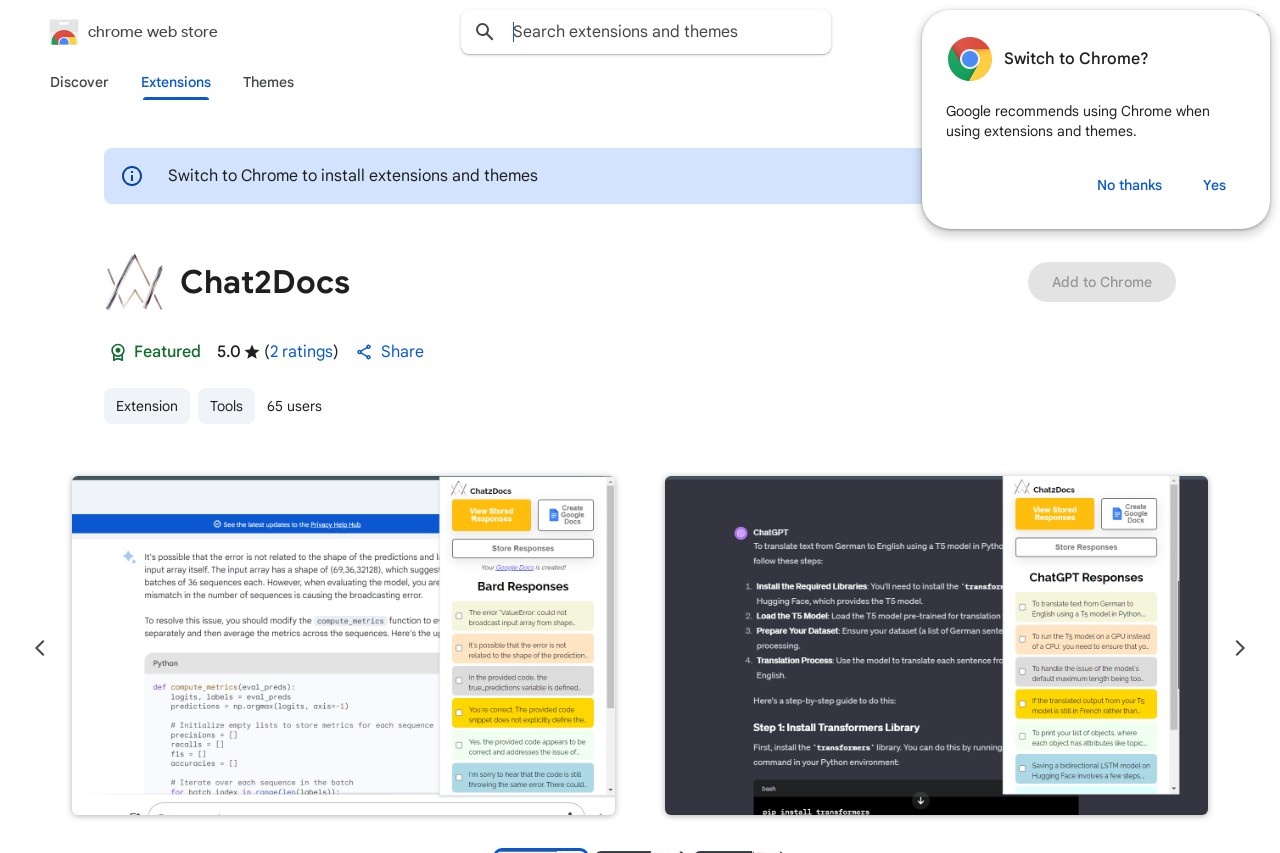Click the Chrome logo in the popup
Screen dimensions: 1280x853
pyautogui.click(x=970, y=59)
